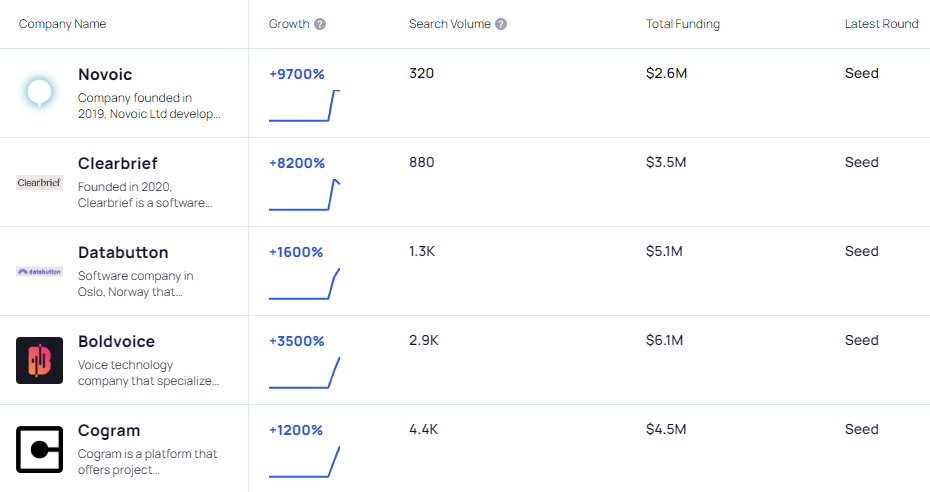Select the +1600% growth value
The image size is (930, 492).
click(296, 252)
